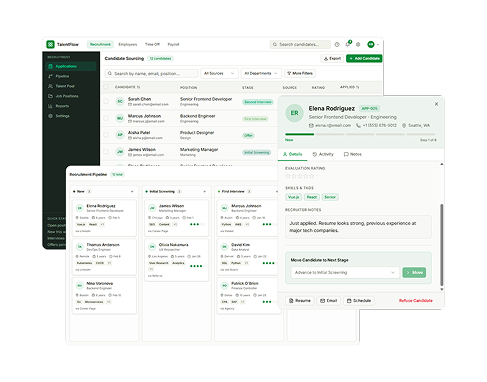Open the Advance to Initial Screening dropdown
Image resolution: width=487 pixels, height=382 pixels.
345,273
